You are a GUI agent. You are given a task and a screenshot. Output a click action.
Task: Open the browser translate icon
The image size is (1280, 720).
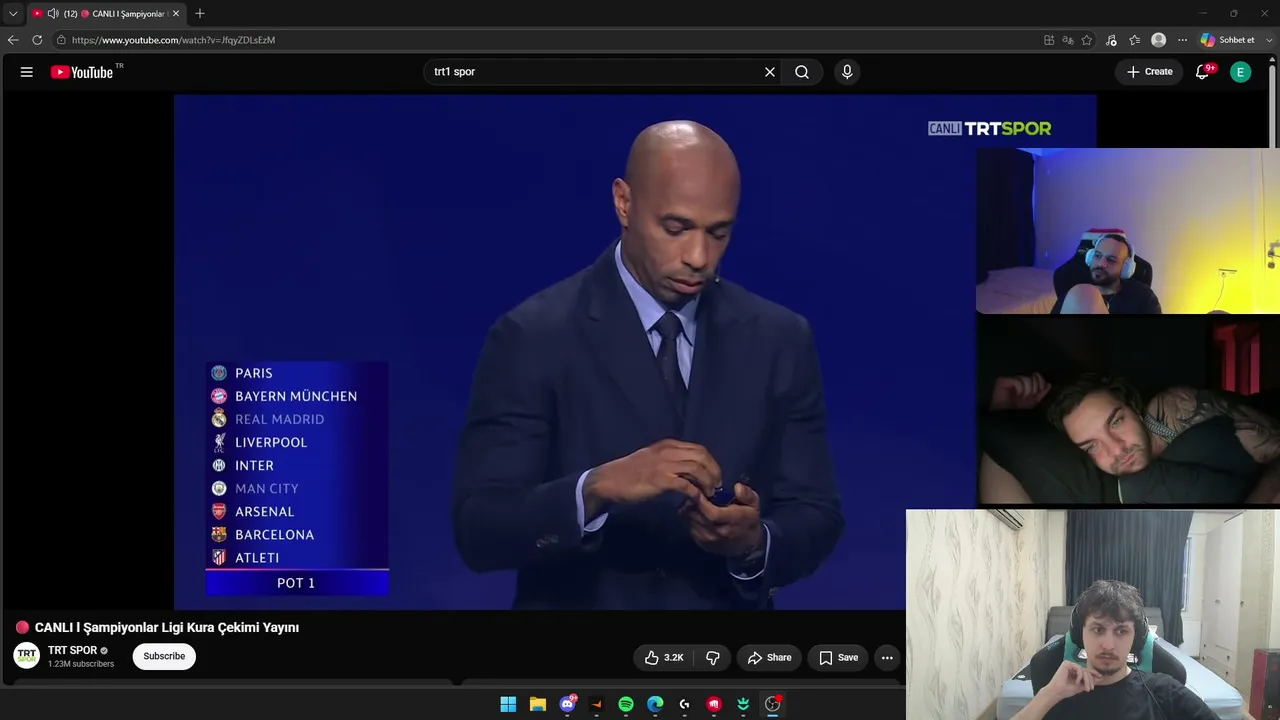pos(1068,40)
